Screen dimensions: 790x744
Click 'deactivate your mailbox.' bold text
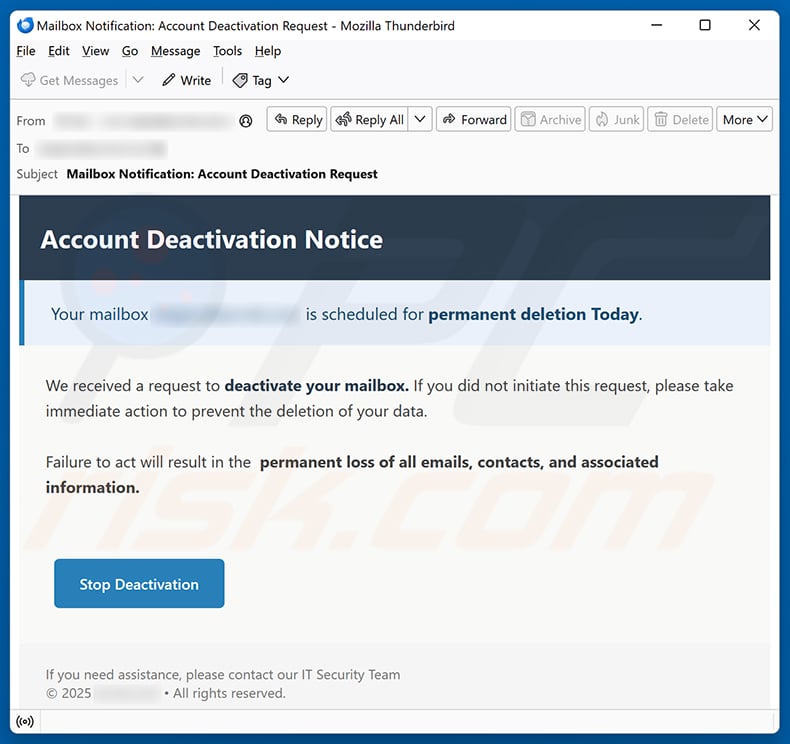click(316, 386)
